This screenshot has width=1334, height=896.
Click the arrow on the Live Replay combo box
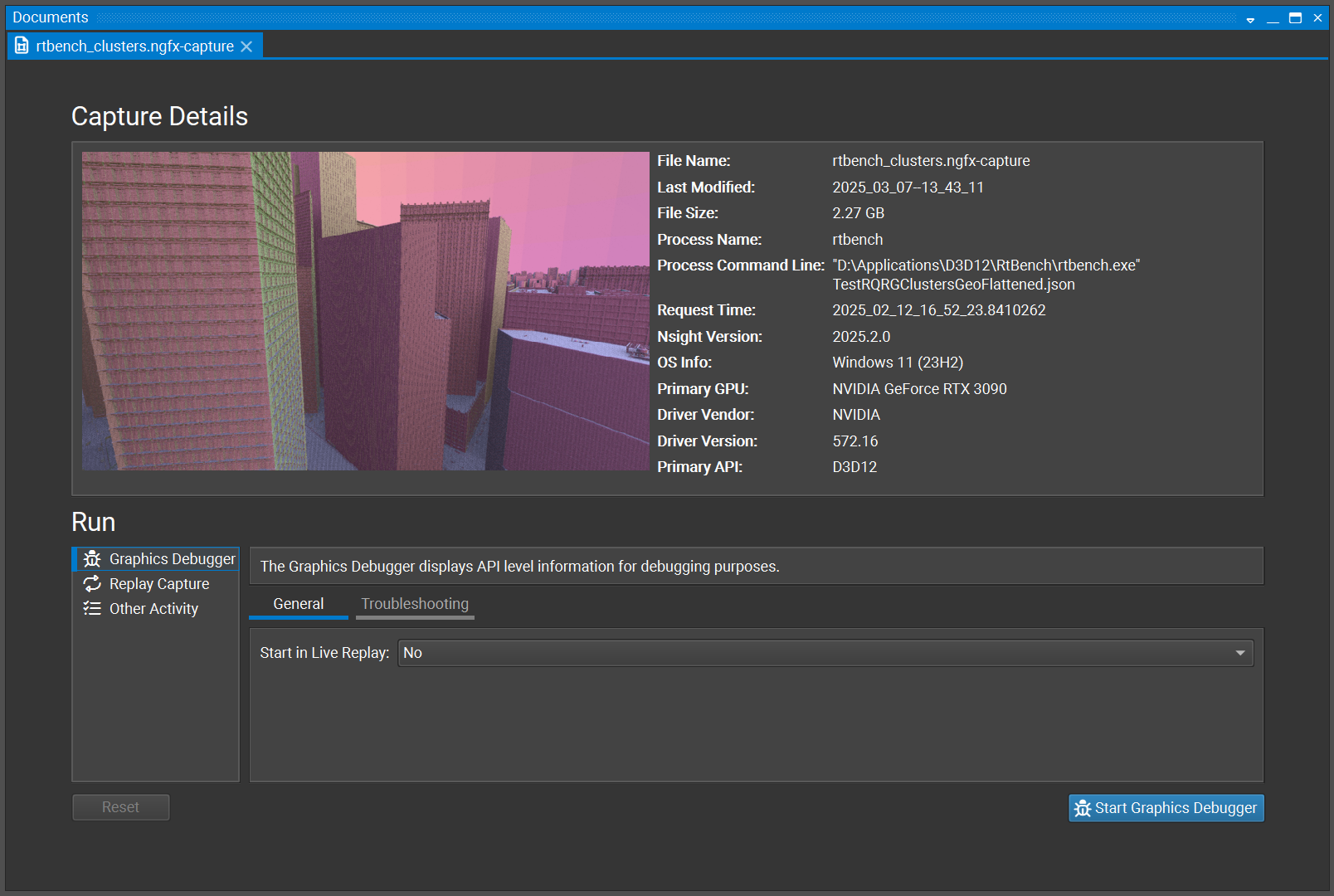point(1239,653)
